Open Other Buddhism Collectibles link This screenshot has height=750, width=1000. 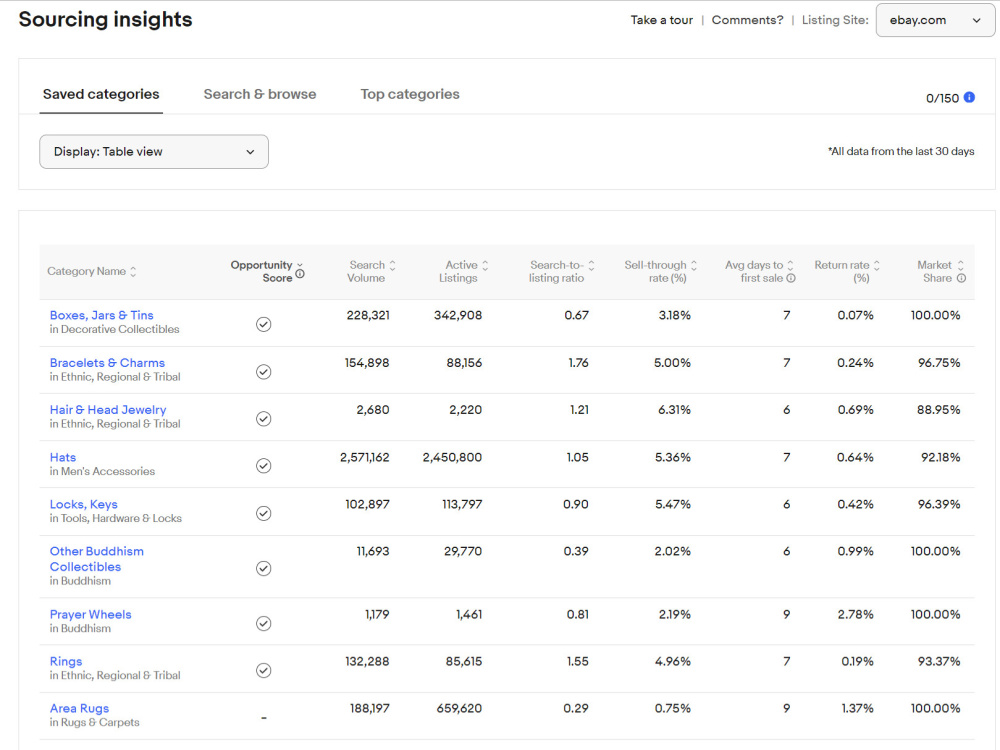(x=96, y=559)
